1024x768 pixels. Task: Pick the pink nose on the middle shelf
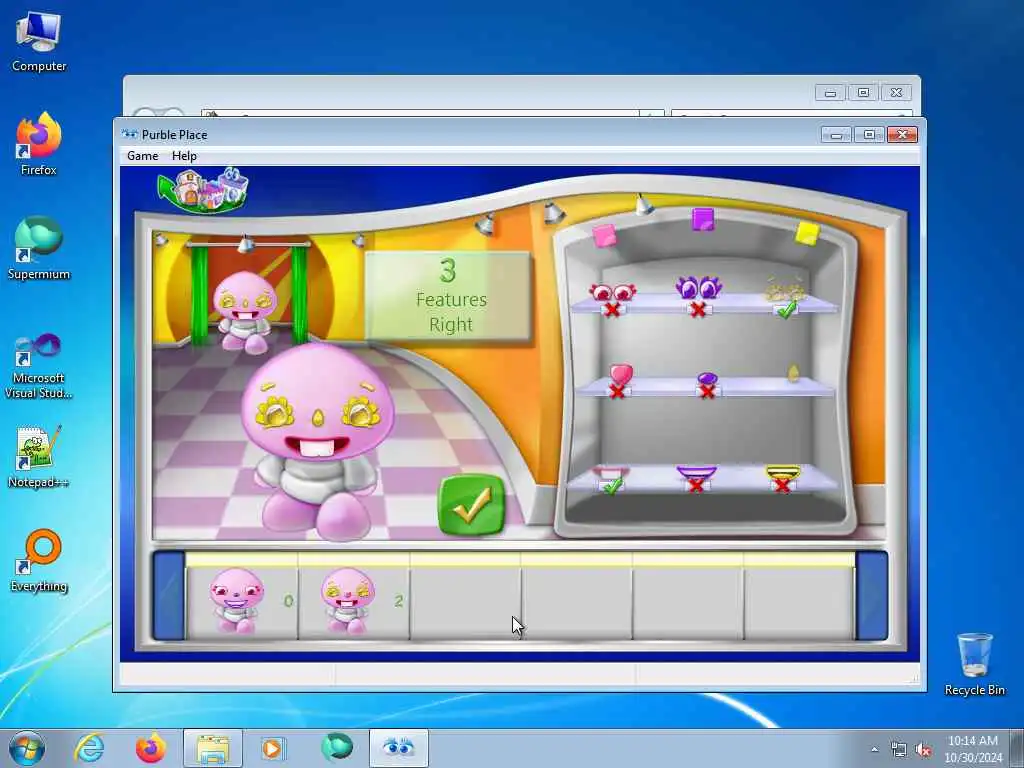(620, 376)
